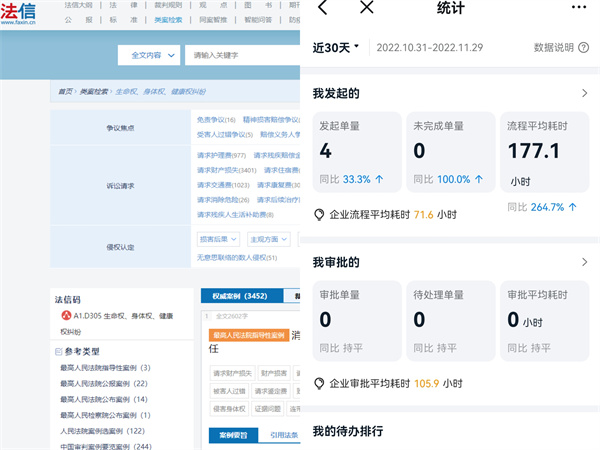Click the 法信 faxin.cn logo
The width and height of the screenshot is (600, 450).
[x=18, y=14]
